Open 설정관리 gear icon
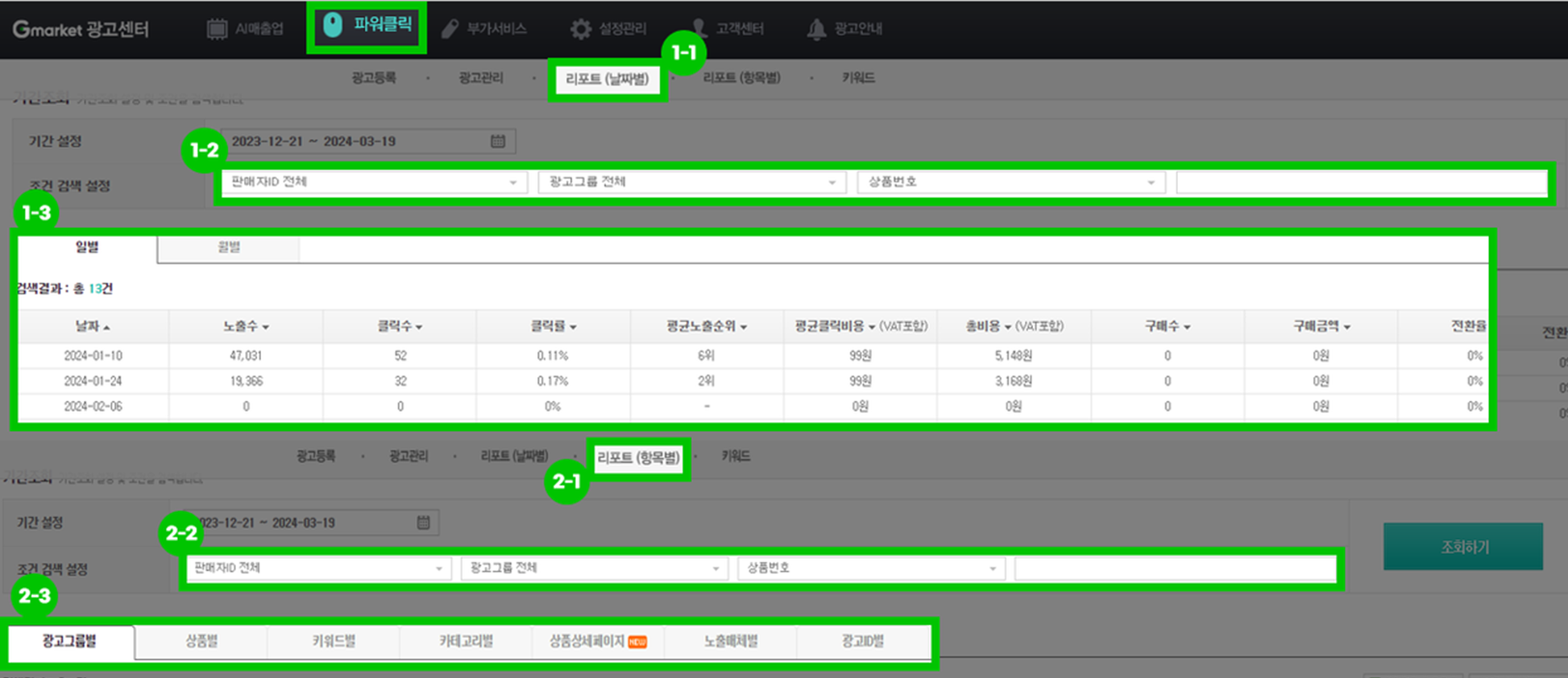Viewport: 1568px width, 678px height. 580,29
